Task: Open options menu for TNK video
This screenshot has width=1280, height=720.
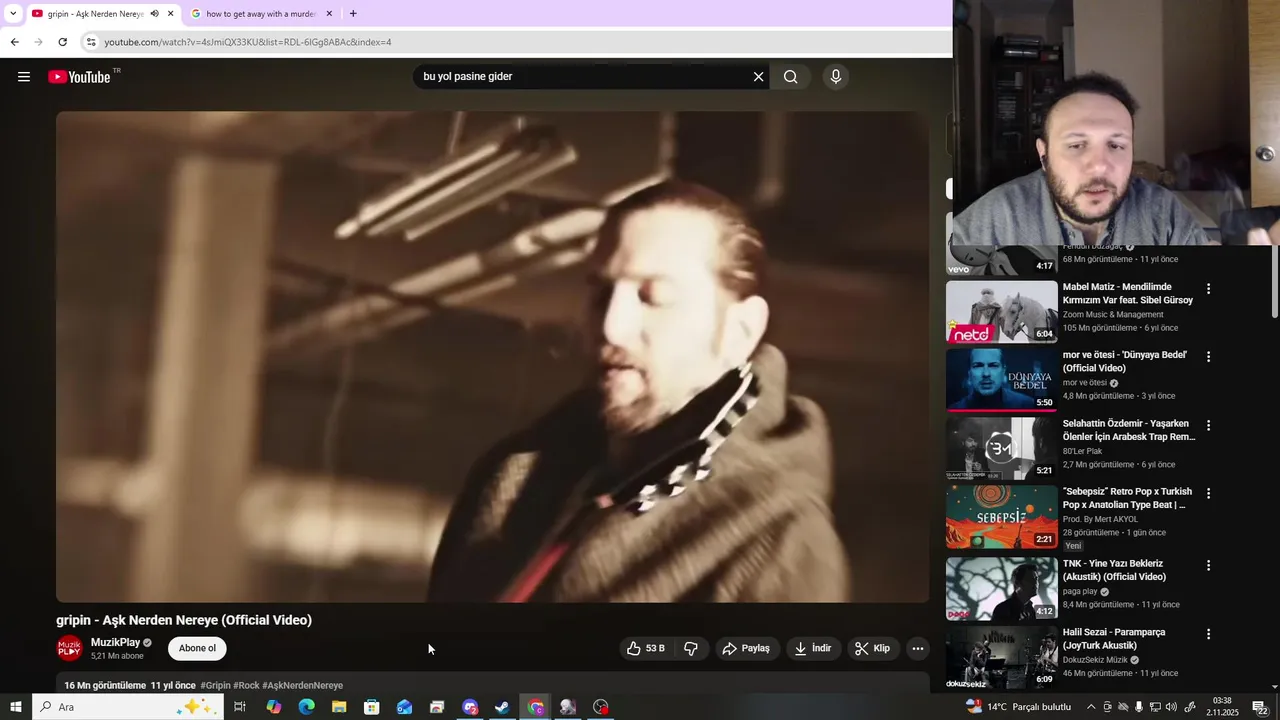Action: (x=1208, y=565)
